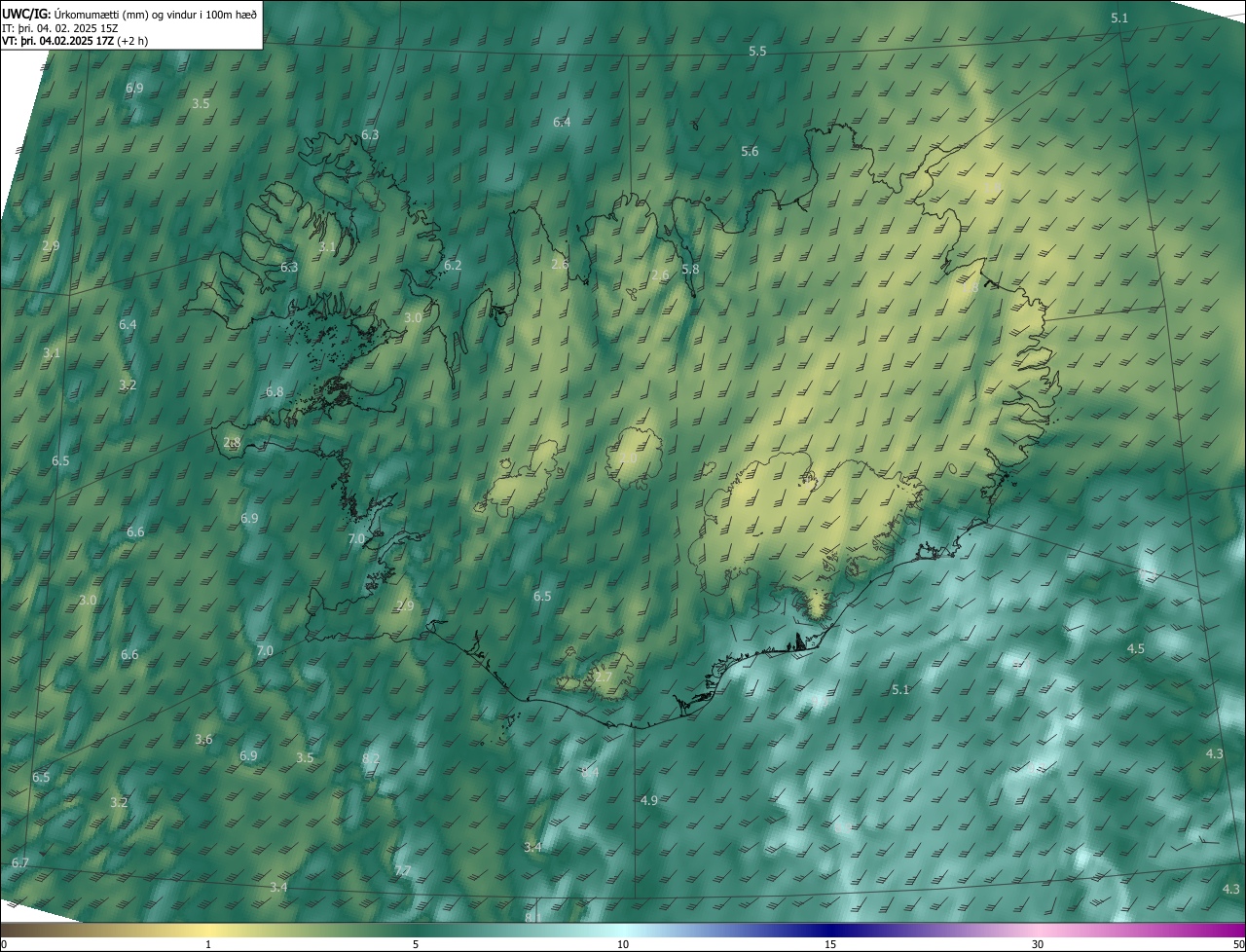Image resolution: width=1246 pixels, height=952 pixels.
Task: Click the colorbar tick labeled 50
Action: 1238,944
